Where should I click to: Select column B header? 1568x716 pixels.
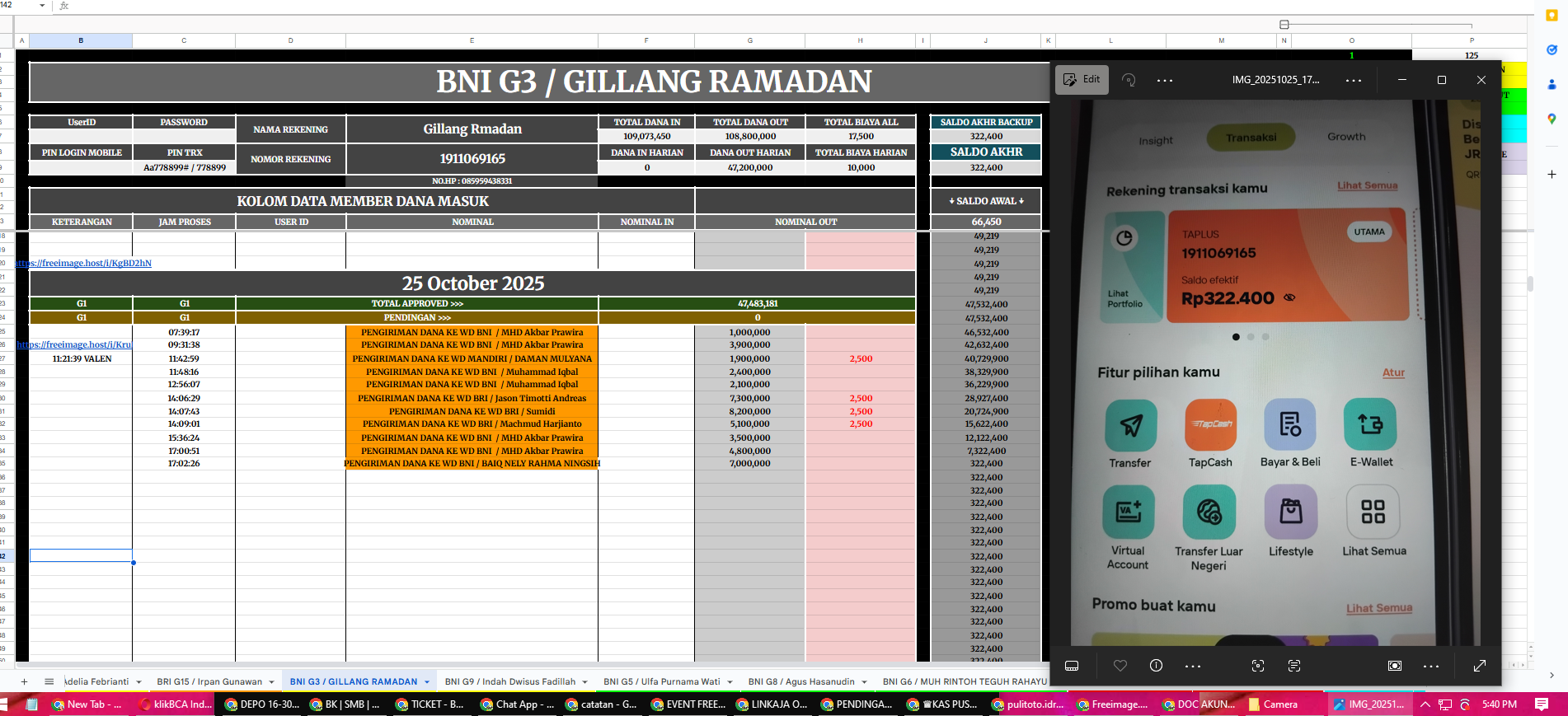pyautogui.click(x=81, y=40)
